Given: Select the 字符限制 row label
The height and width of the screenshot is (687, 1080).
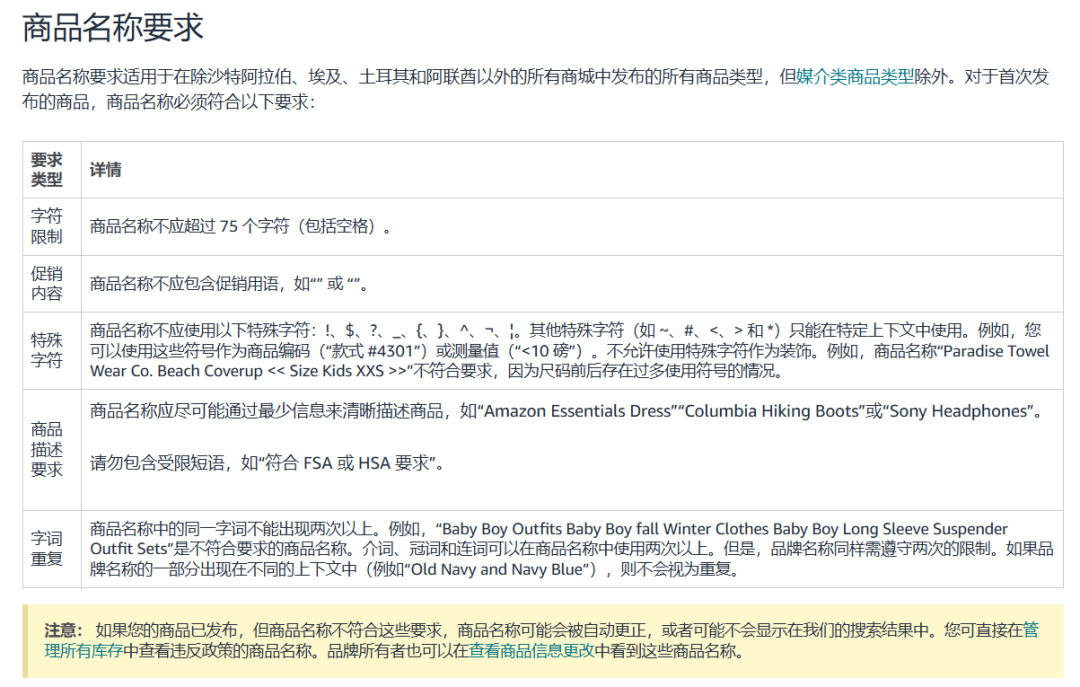Looking at the screenshot, I should pyautogui.click(x=47, y=226).
